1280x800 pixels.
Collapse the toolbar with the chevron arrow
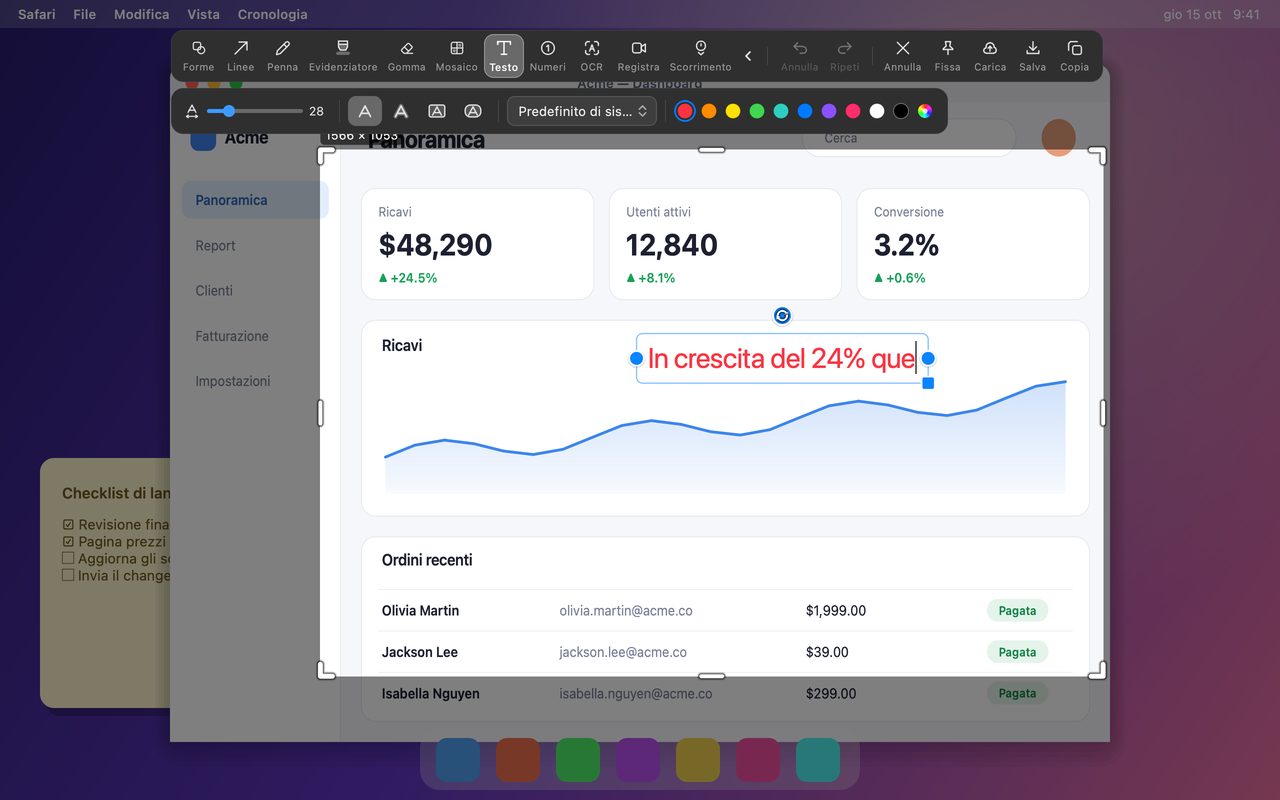(748, 56)
